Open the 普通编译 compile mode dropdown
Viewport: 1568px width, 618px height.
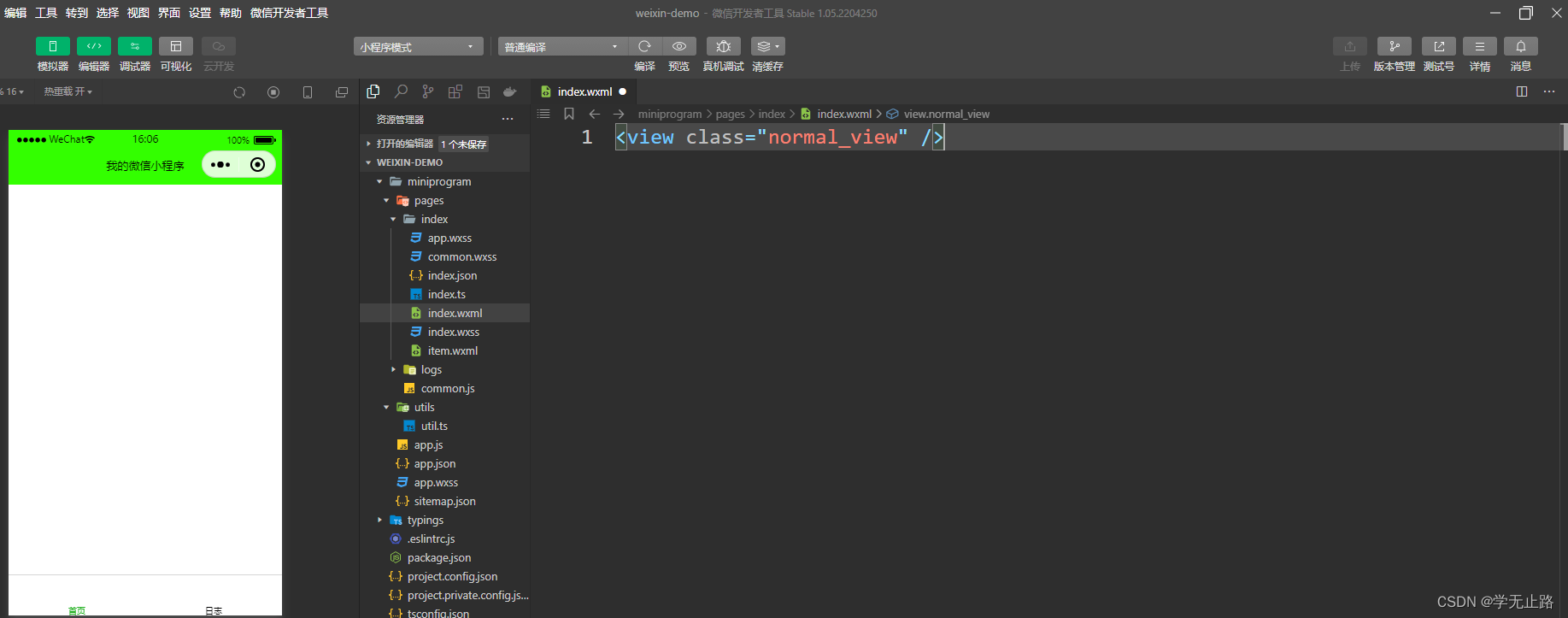pos(563,46)
